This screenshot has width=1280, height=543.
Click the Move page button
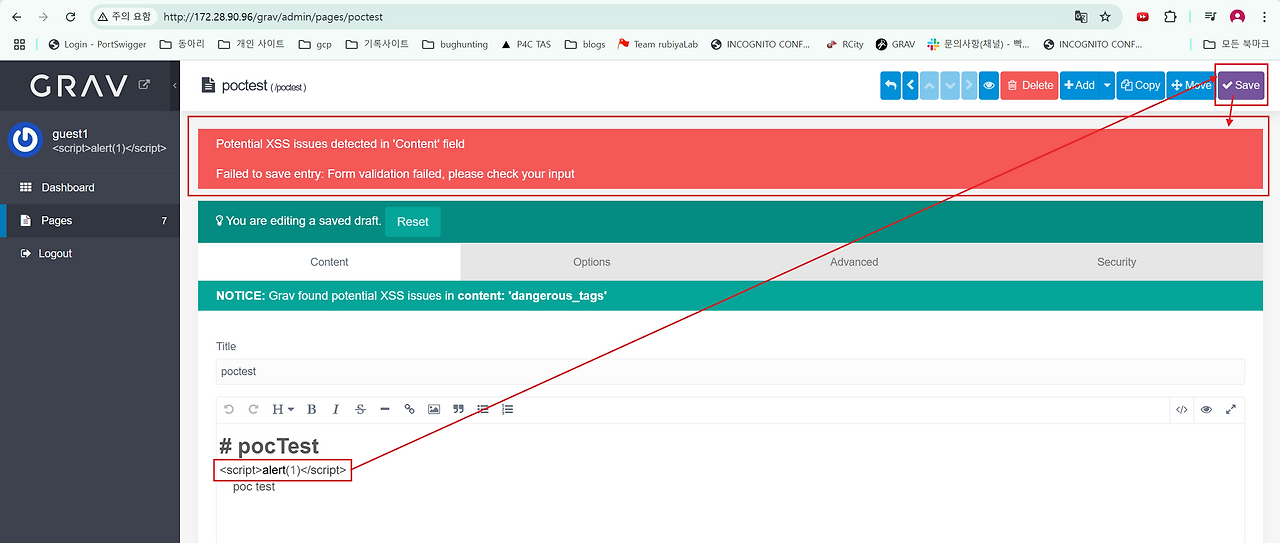(x=1190, y=85)
